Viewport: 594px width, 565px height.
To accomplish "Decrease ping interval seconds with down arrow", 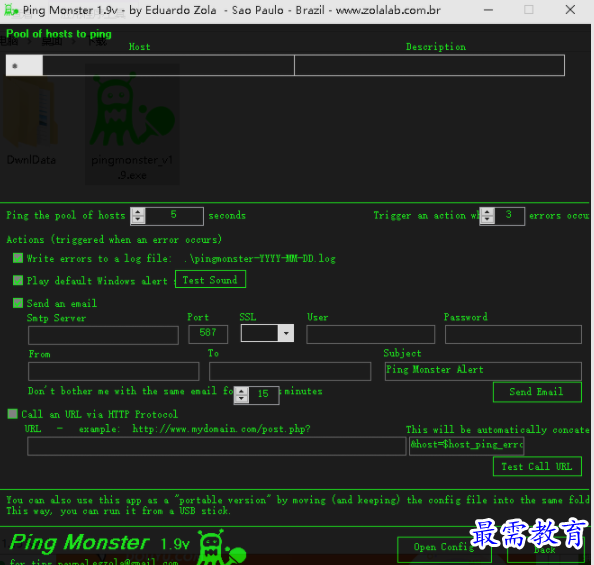I will 138,220.
